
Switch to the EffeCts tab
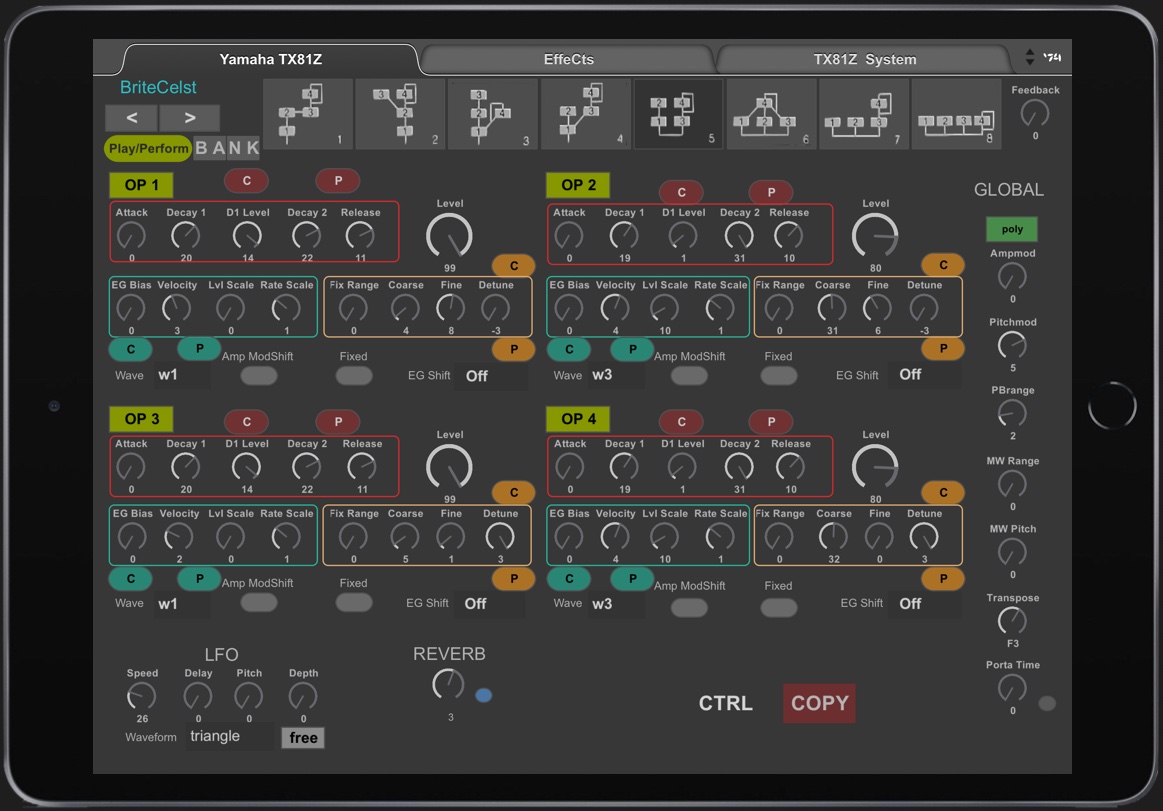(568, 59)
